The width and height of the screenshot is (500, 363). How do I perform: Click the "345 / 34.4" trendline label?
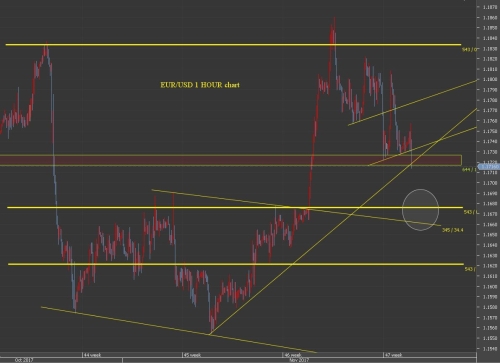click(x=452, y=230)
